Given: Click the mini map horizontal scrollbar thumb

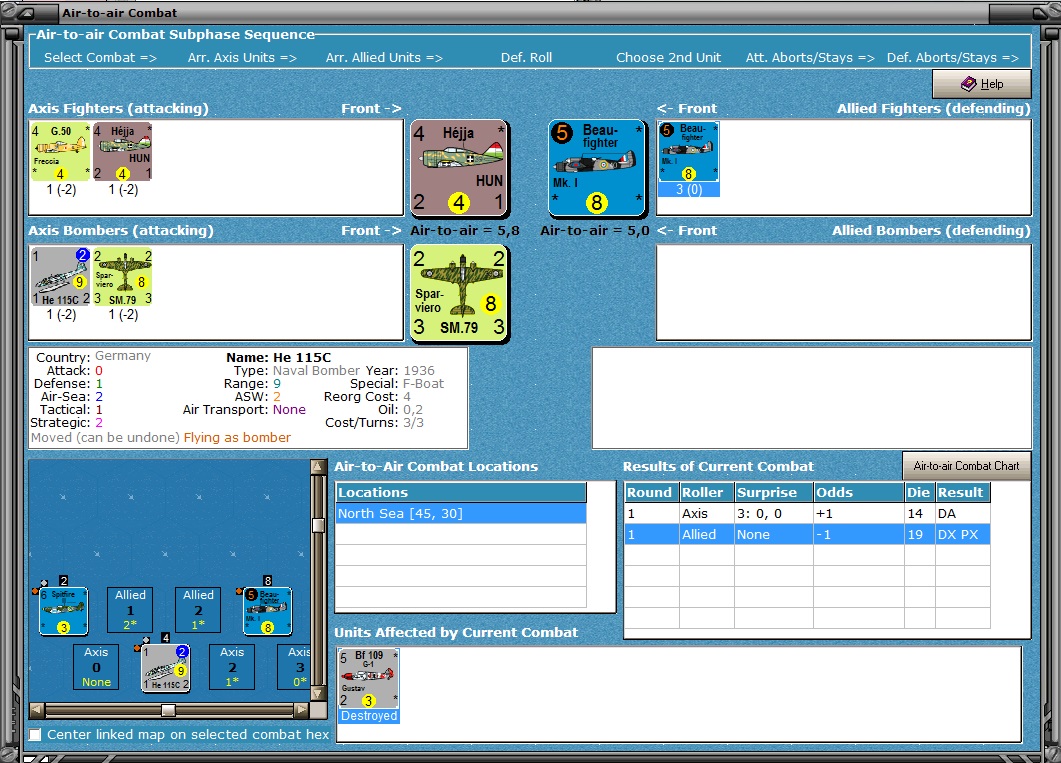Looking at the screenshot, I should [168, 710].
